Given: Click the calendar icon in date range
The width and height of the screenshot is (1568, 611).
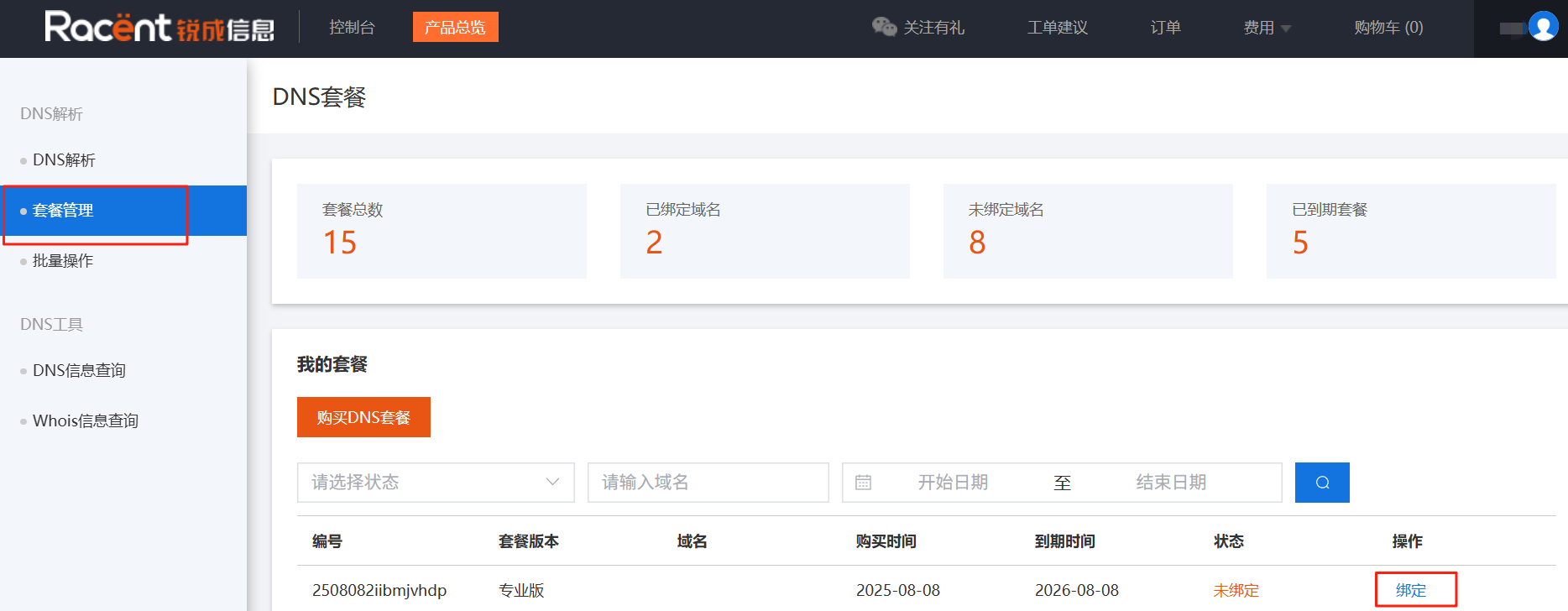Looking at the screenshot, I should point(863,483).
